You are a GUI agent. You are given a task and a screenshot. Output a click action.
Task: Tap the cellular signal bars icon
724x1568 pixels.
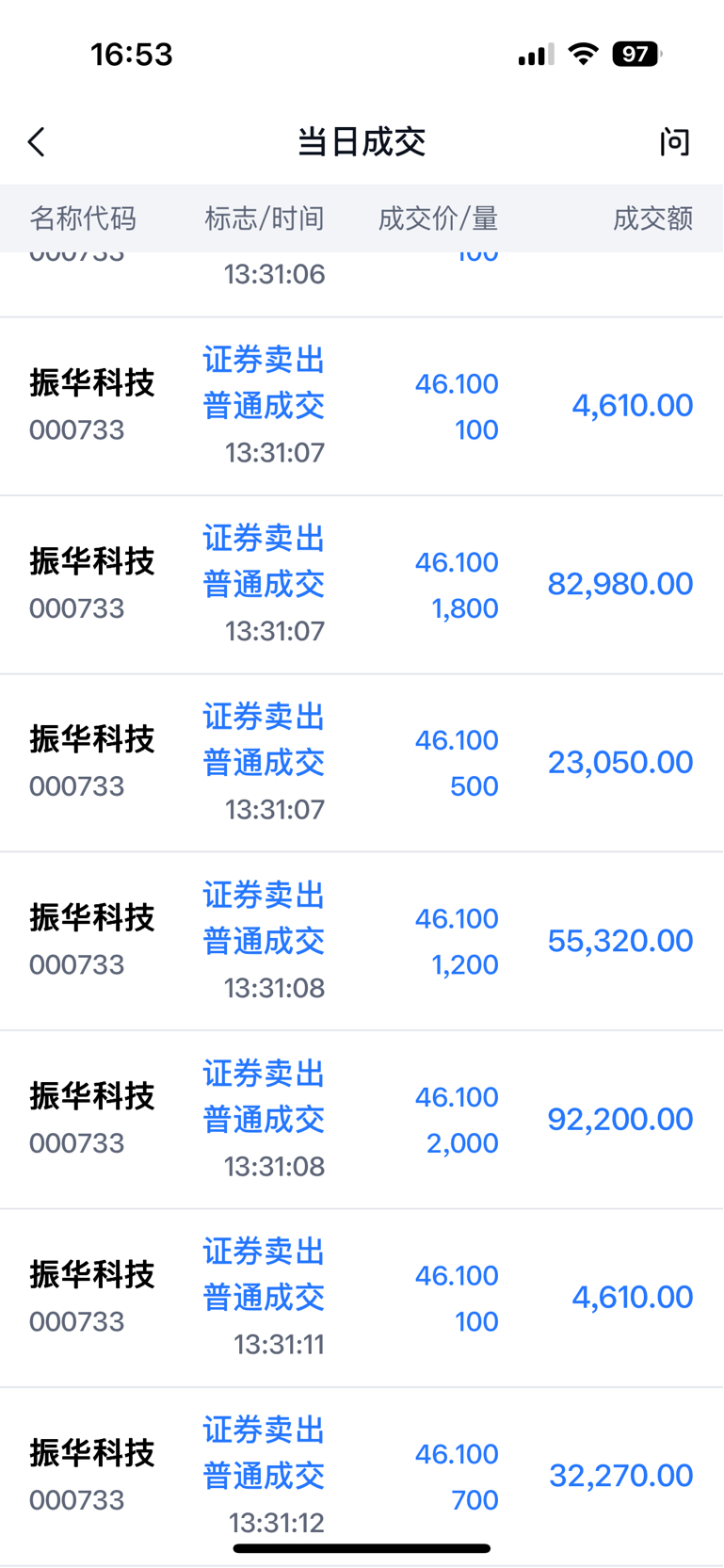coord(536,56)
